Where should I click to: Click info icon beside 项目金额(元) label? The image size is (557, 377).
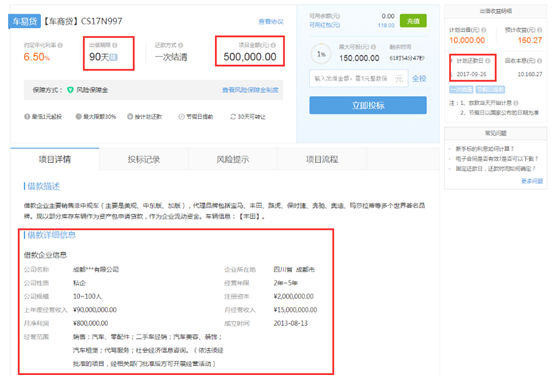[x=273, y=45]
